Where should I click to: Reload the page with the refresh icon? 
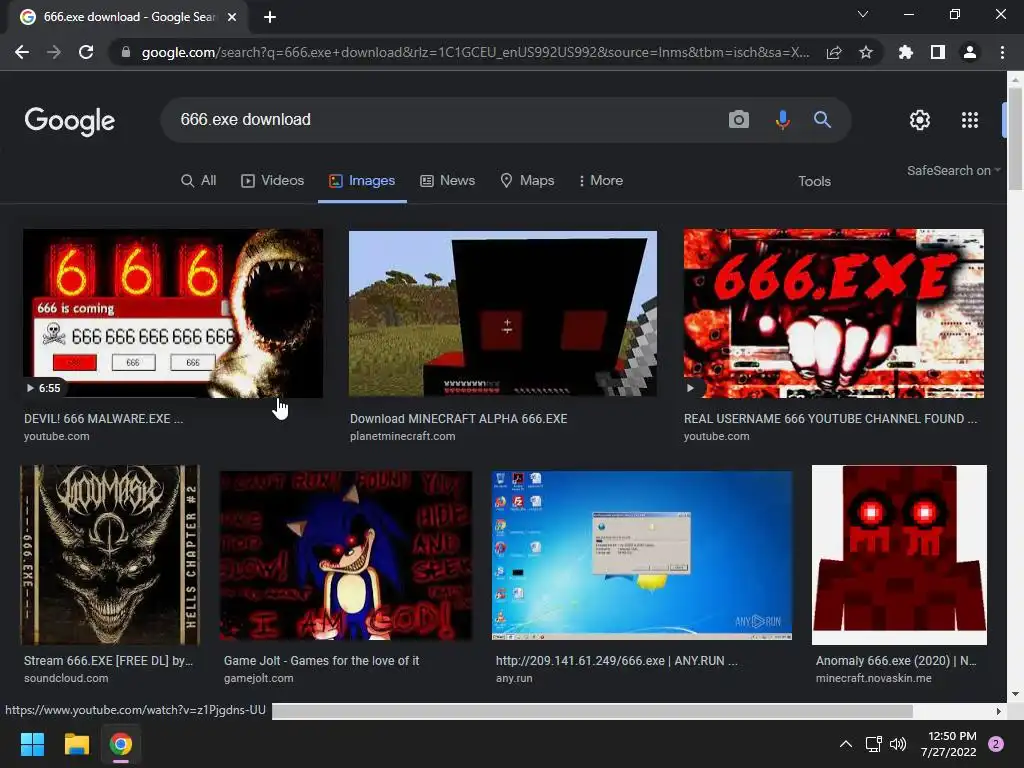86,52
